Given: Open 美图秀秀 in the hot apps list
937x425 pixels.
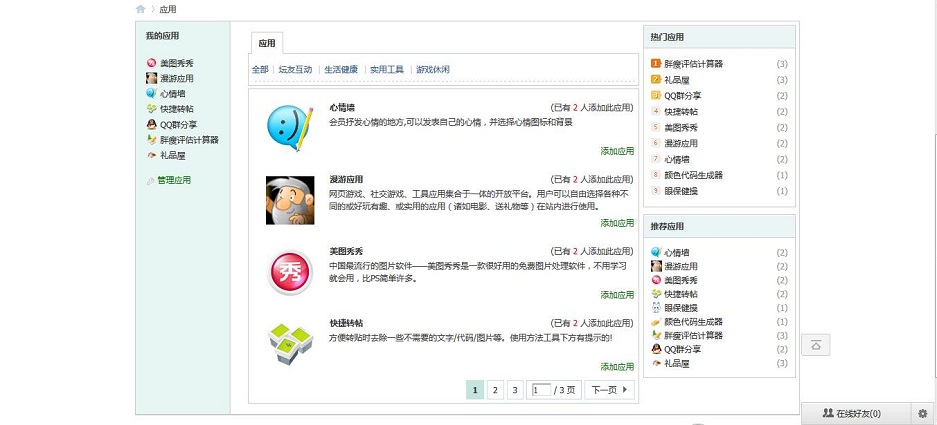Looking at the screenshot, I should tap(681, 127).
